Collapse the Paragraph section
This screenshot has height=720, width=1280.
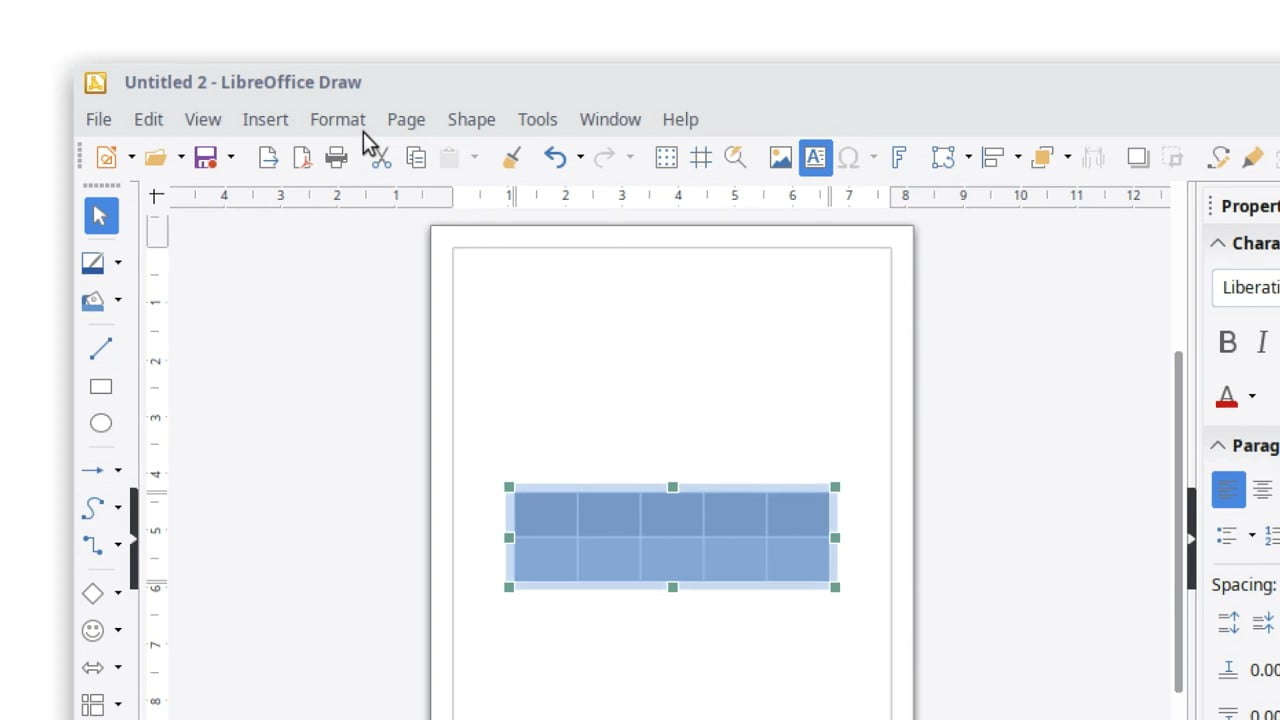[x=1218, y=445]
